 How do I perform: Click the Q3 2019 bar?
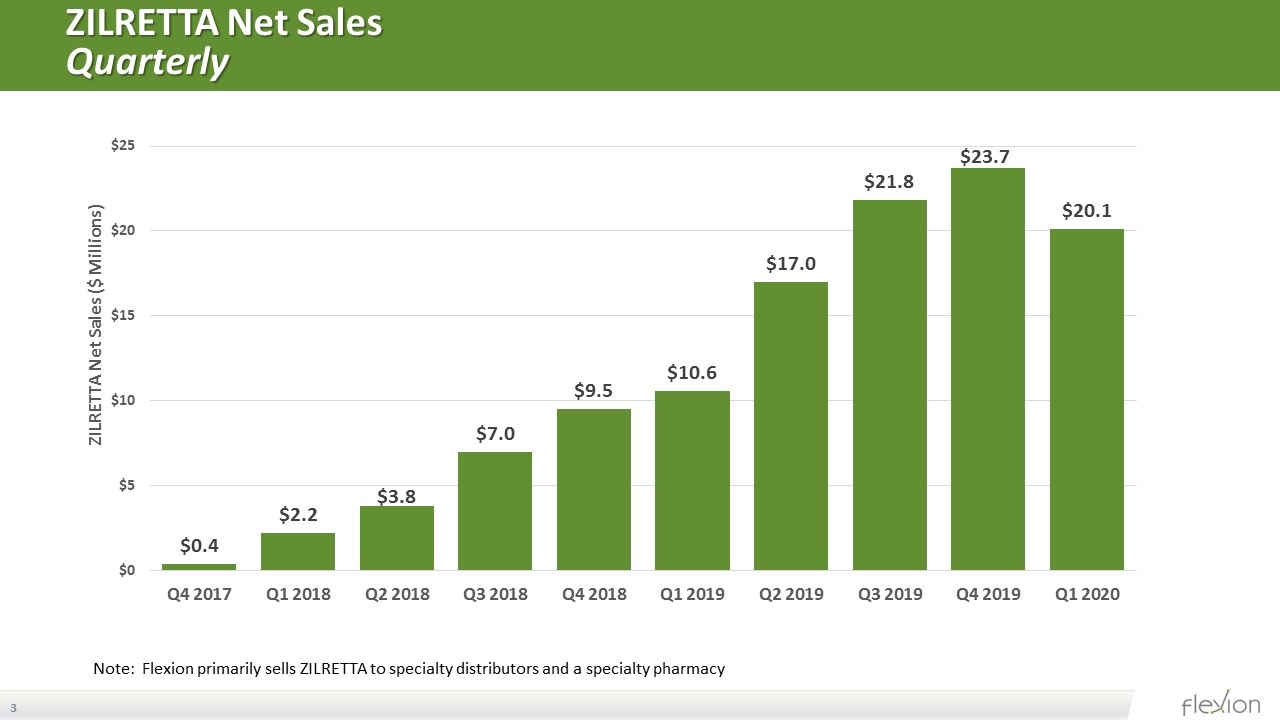click(x=890, y=385)
